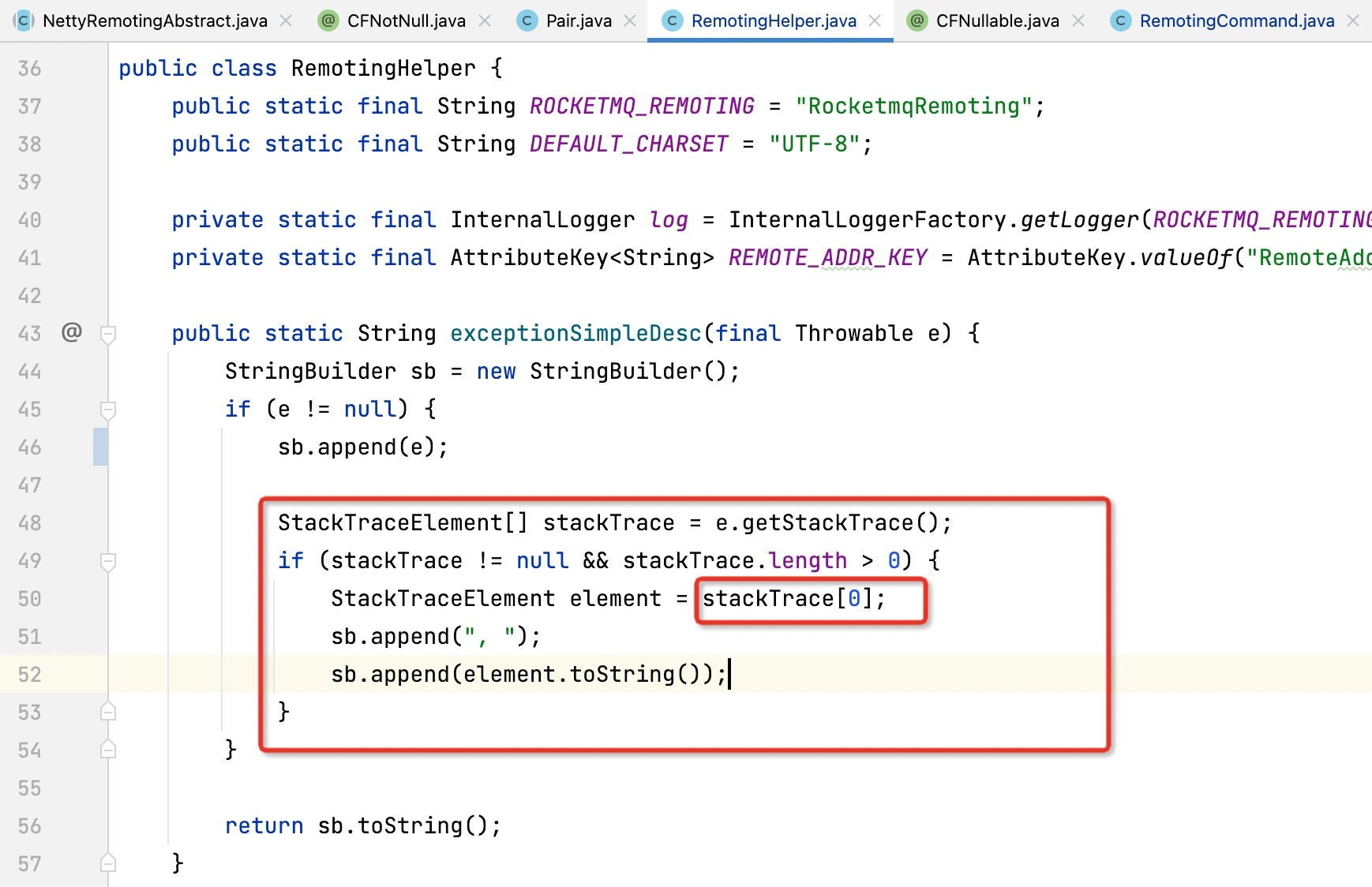Click the DEFAULT_CHARSET constant

pyautogui.click(x=628, y=144)
